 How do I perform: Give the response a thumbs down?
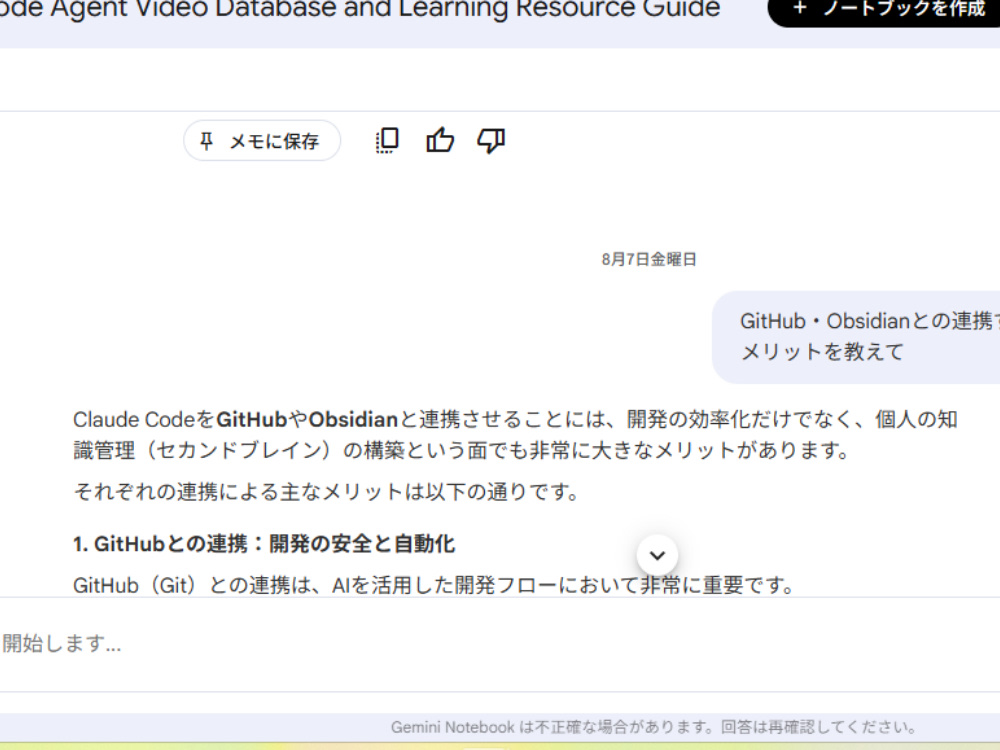point(491,140)
